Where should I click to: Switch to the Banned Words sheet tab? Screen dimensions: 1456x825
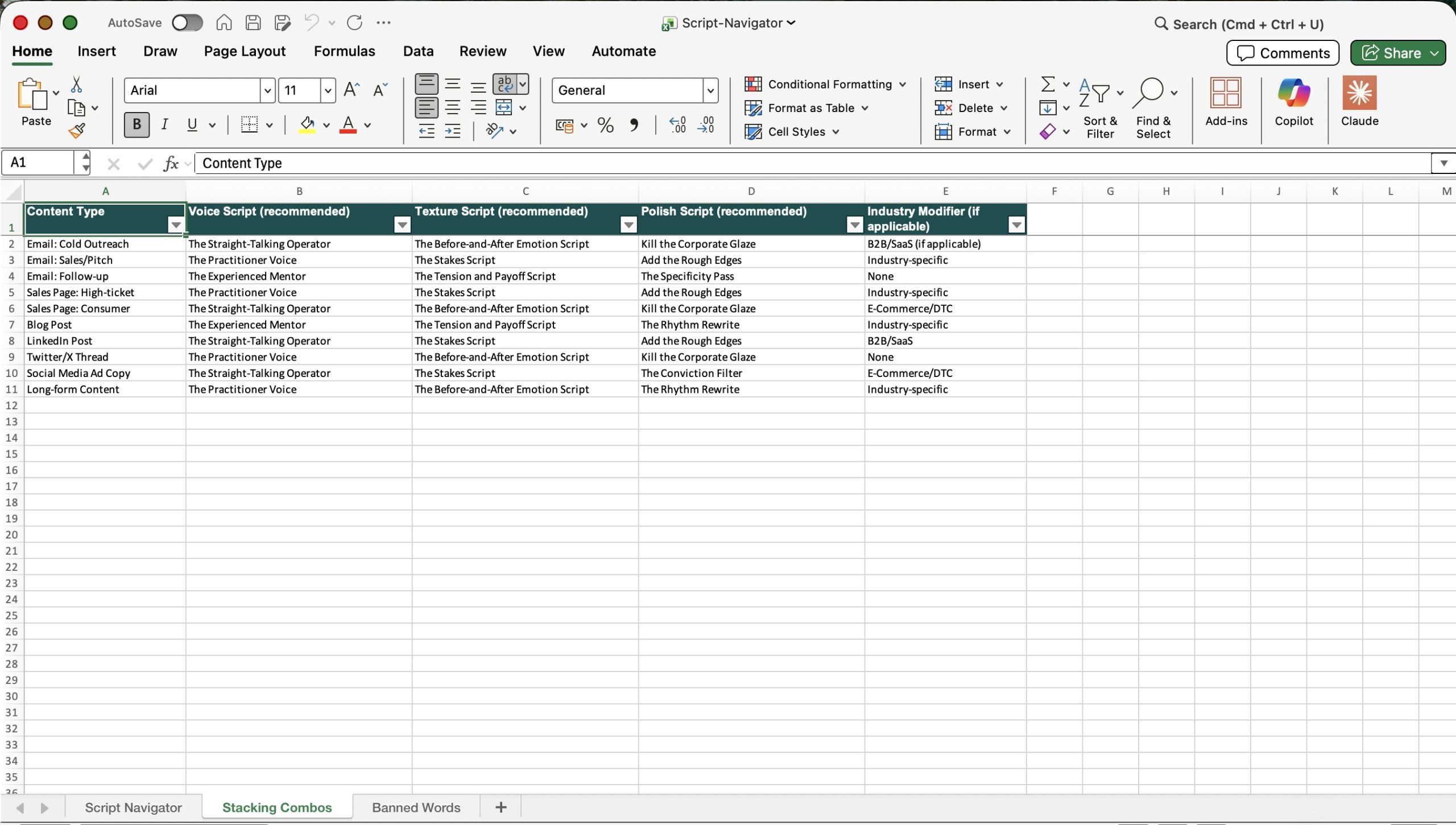[x=416, y=807]
